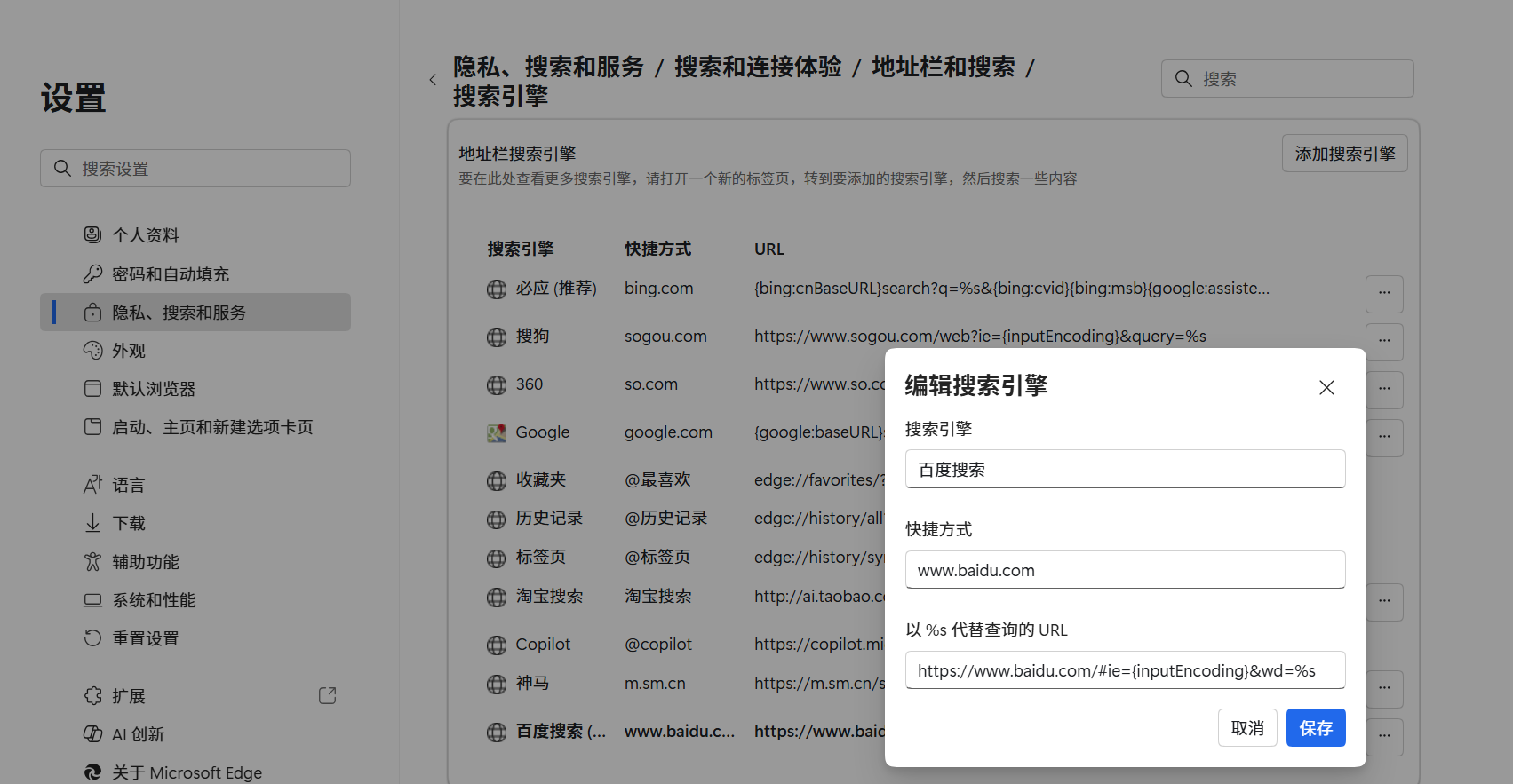1513x784 pixels.
Task: Open more options for 百度搜索 row
Action: [x=1383, y=736]
